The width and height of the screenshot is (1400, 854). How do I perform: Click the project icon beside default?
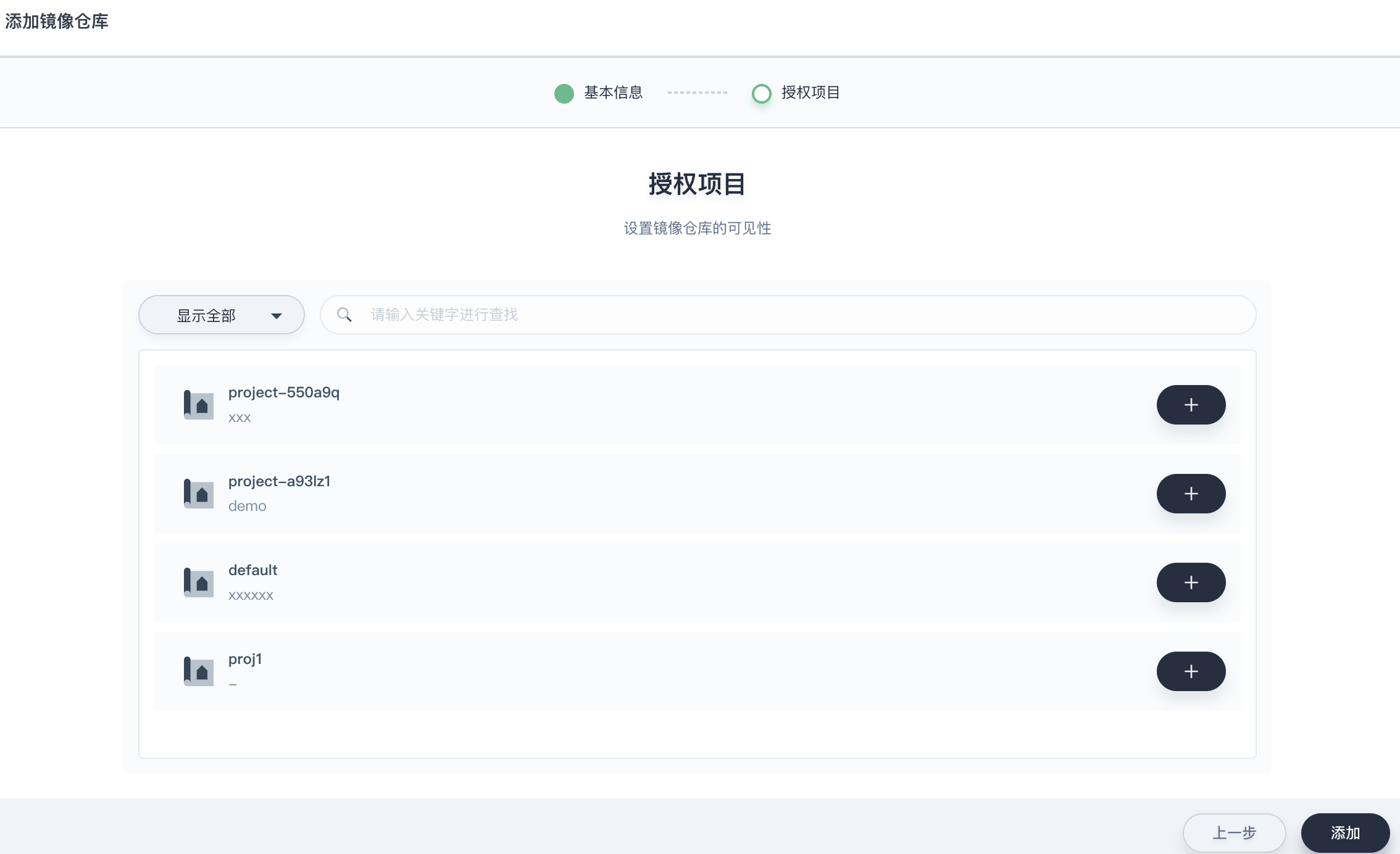(198, 582)
